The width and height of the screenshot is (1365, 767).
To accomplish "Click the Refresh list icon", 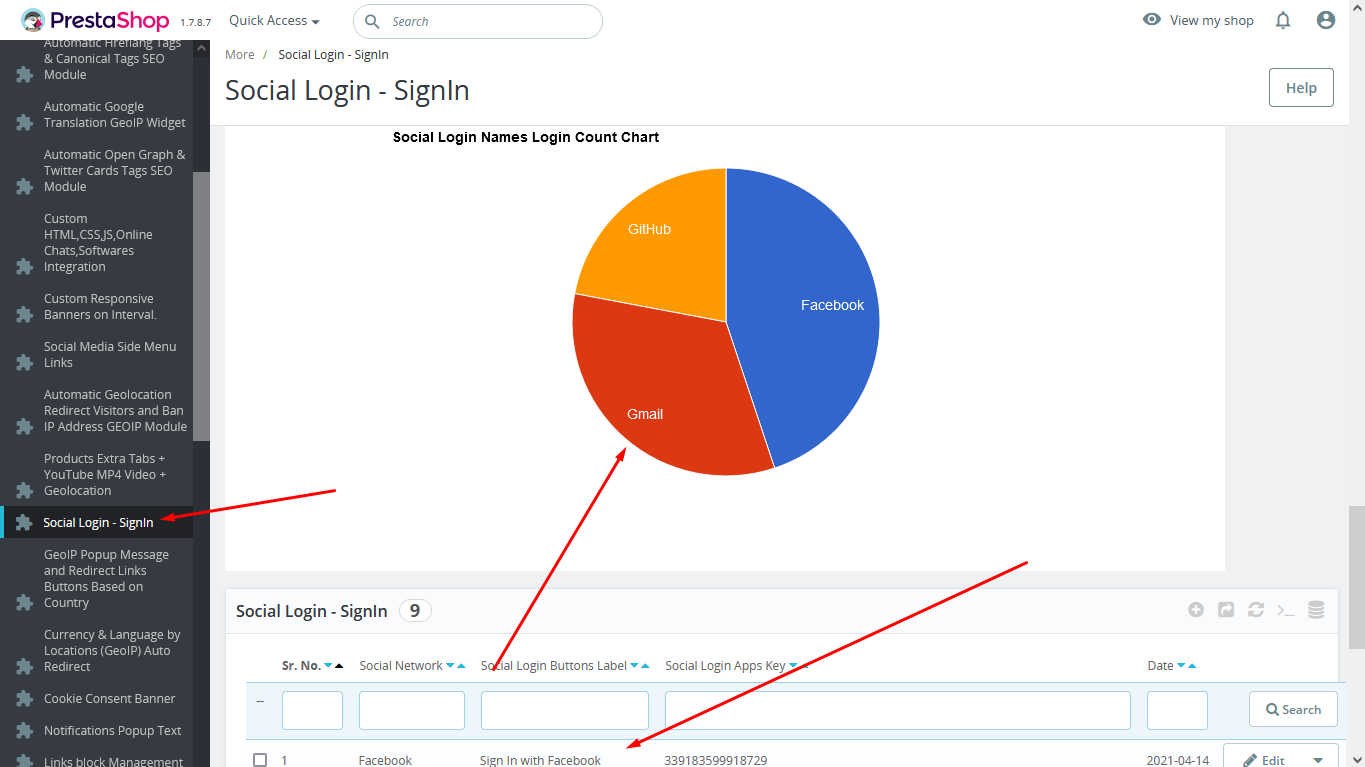I will (1256, 610).
